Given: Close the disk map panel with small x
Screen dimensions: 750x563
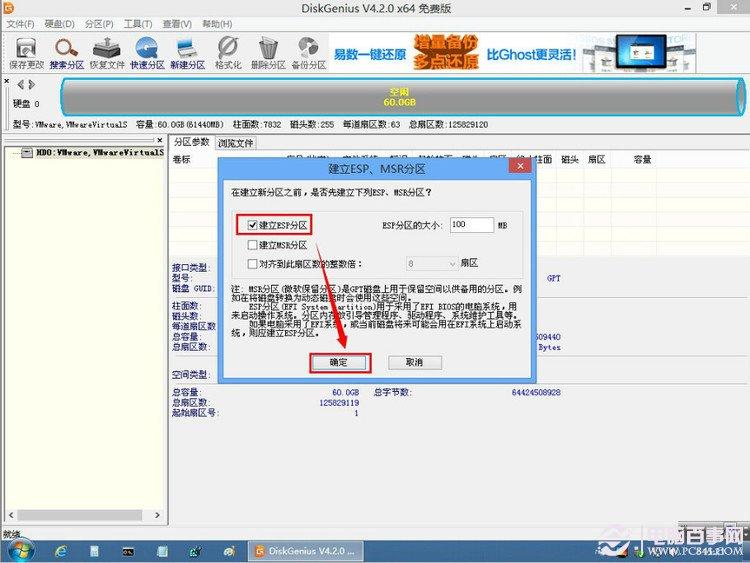Looking at the screenshot, I should tap(7, 81).
